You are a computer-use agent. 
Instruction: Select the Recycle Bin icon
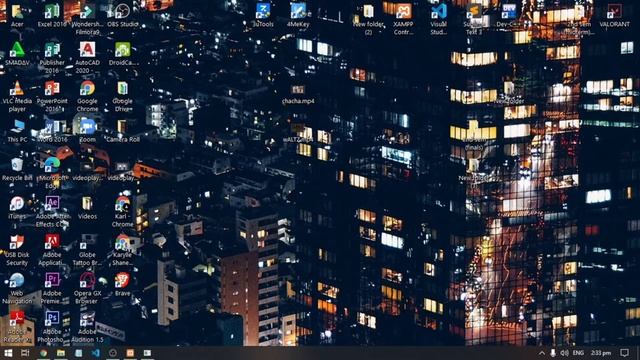coord(17,169)
